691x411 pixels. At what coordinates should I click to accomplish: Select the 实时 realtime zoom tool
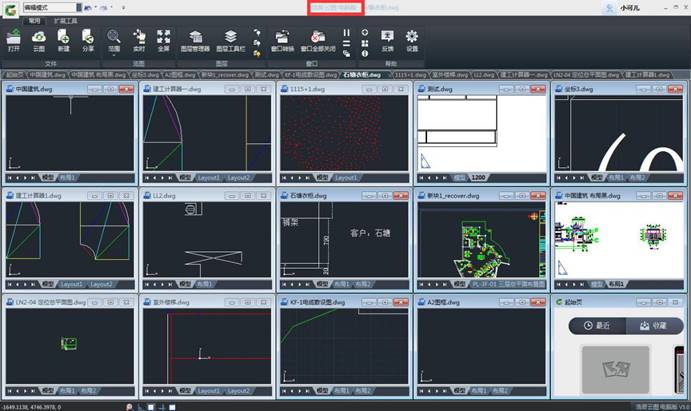coord(139,38)
